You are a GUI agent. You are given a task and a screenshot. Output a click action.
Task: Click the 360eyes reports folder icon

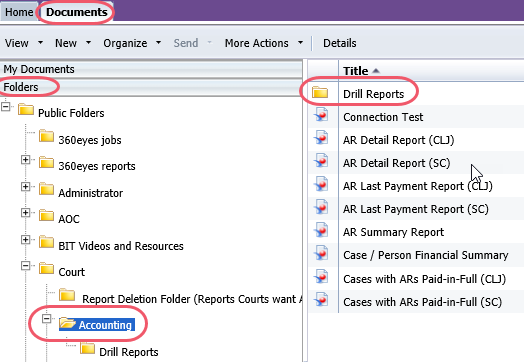pos(46,162)
